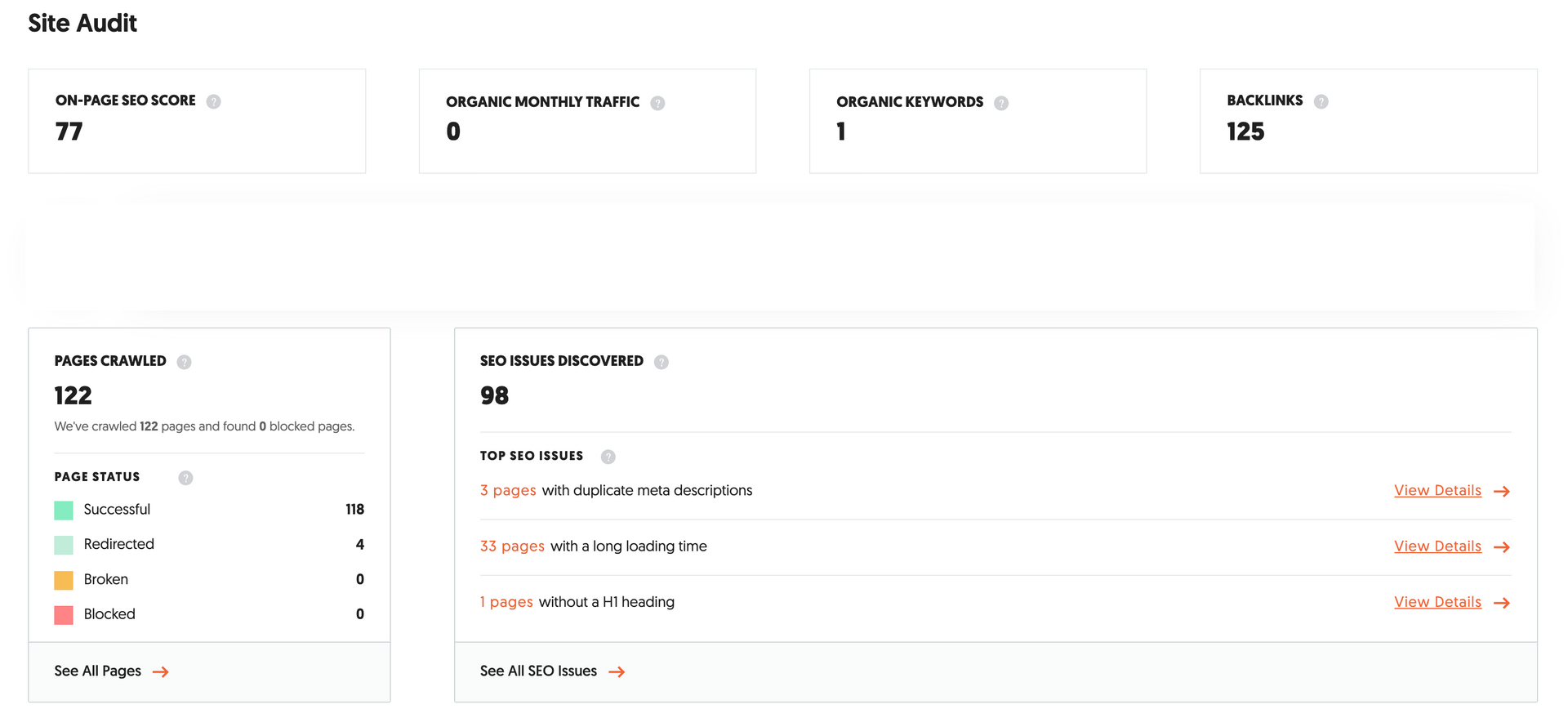
Task: Click the '3 pages' duplicate meta link
Action: pyautogui.click(x=508, y=491)
